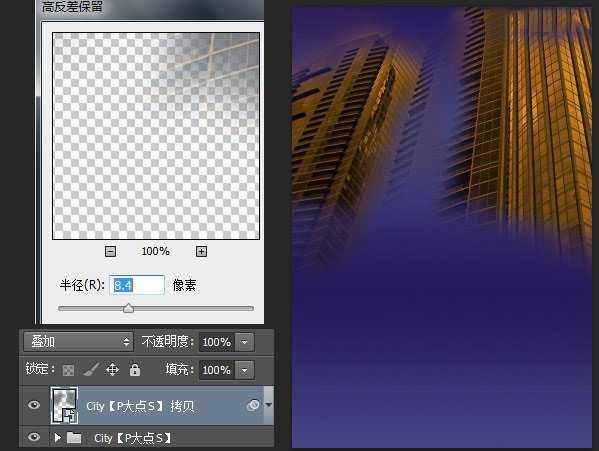Click the lock position move icon
The image size is (599, 451).
tap(112, 370)
